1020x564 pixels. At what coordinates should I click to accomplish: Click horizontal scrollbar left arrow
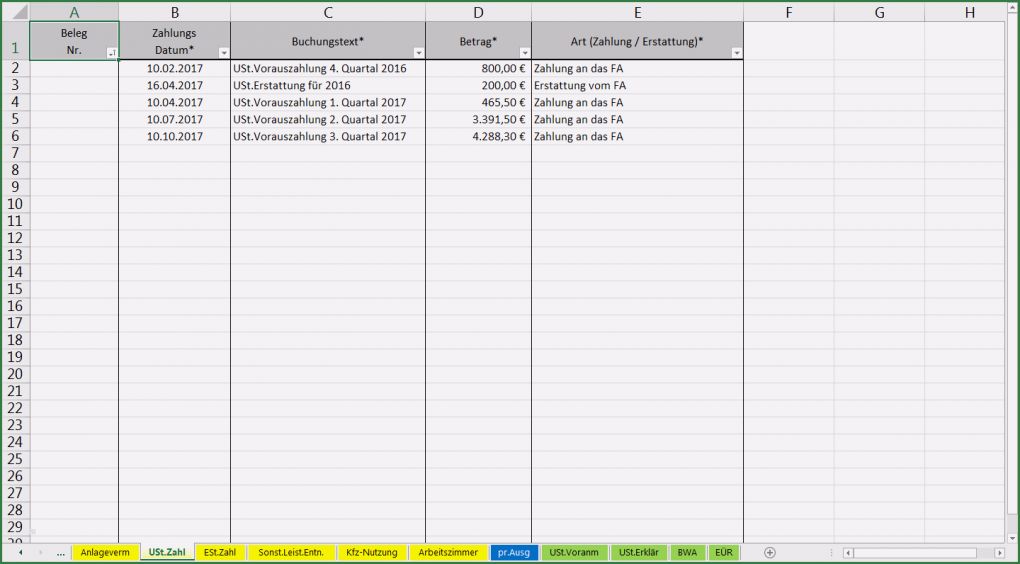[x=848, y=553]
